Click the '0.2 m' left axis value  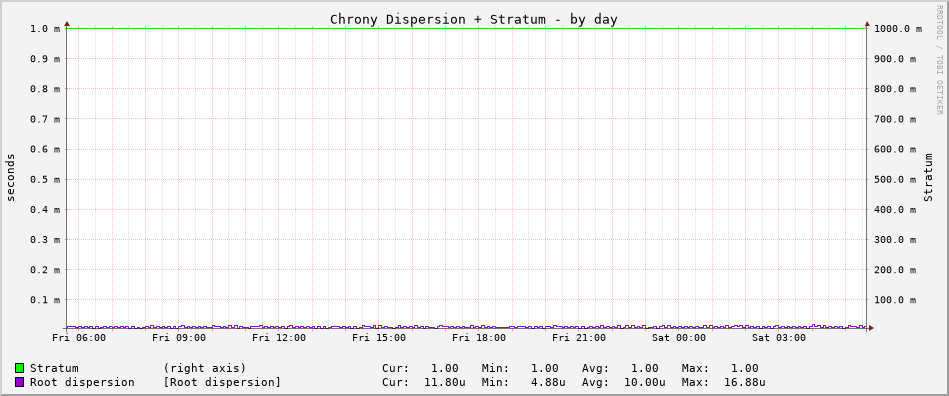(45, 269)
